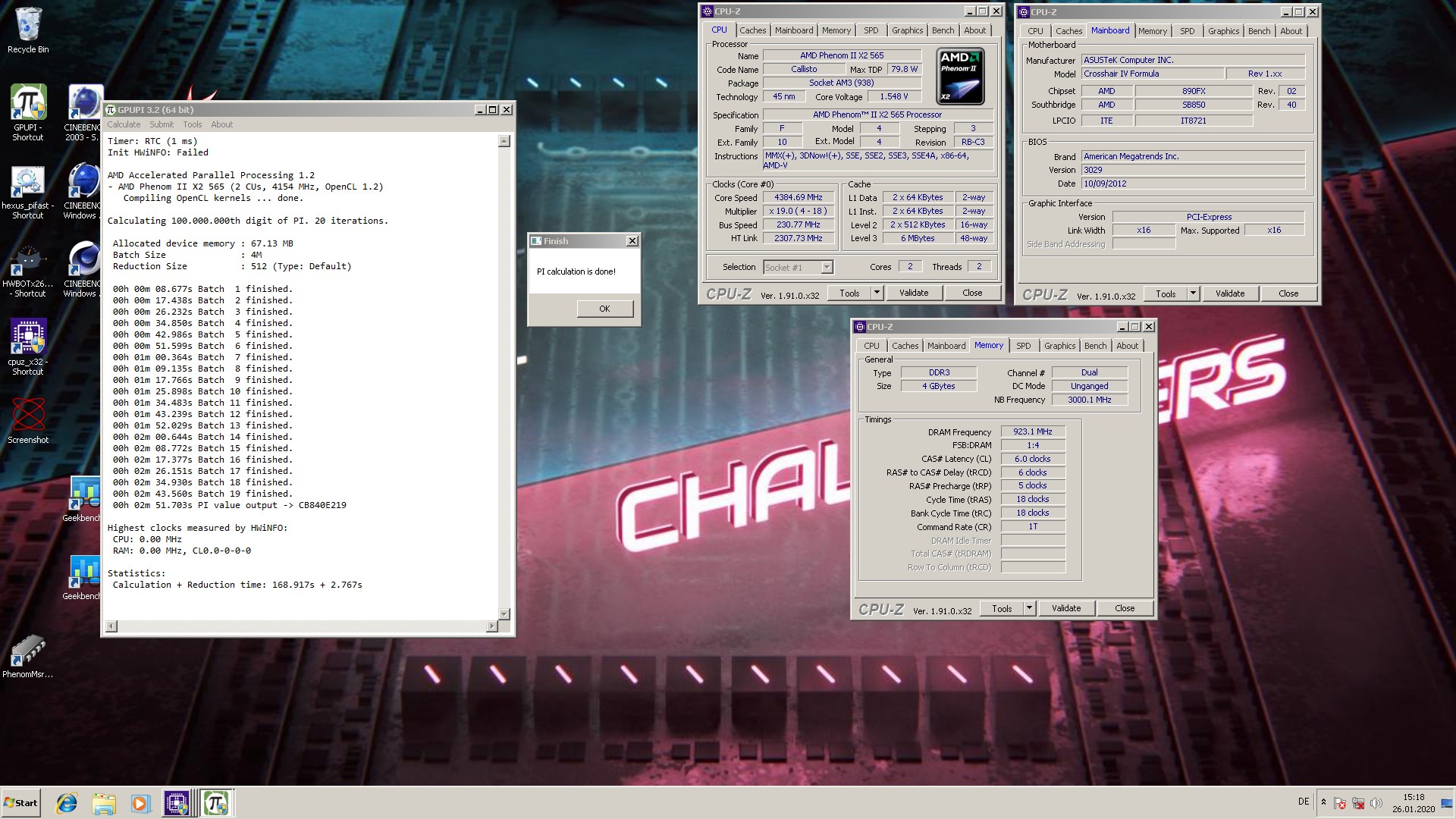The image size is (1456, 819).
Task: Launch Windows Media Player taskbar icon
Action: [x=140, y=803]
